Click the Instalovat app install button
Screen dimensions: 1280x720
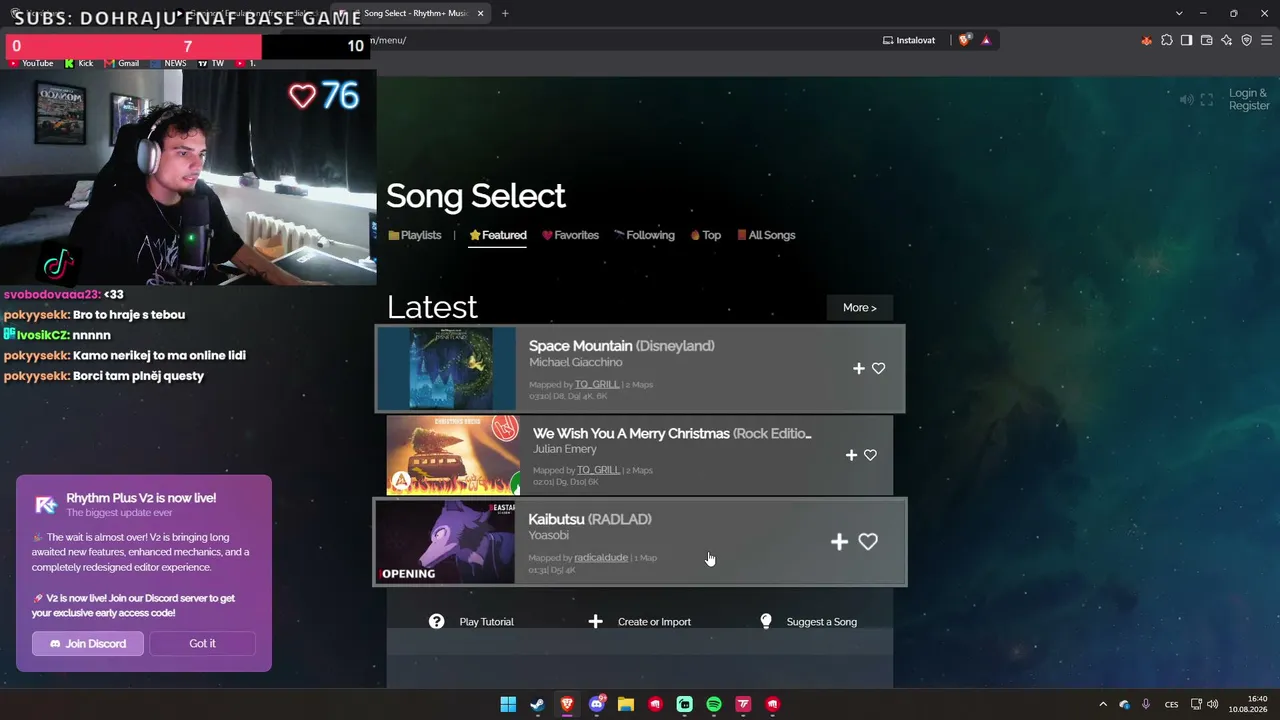909,40
